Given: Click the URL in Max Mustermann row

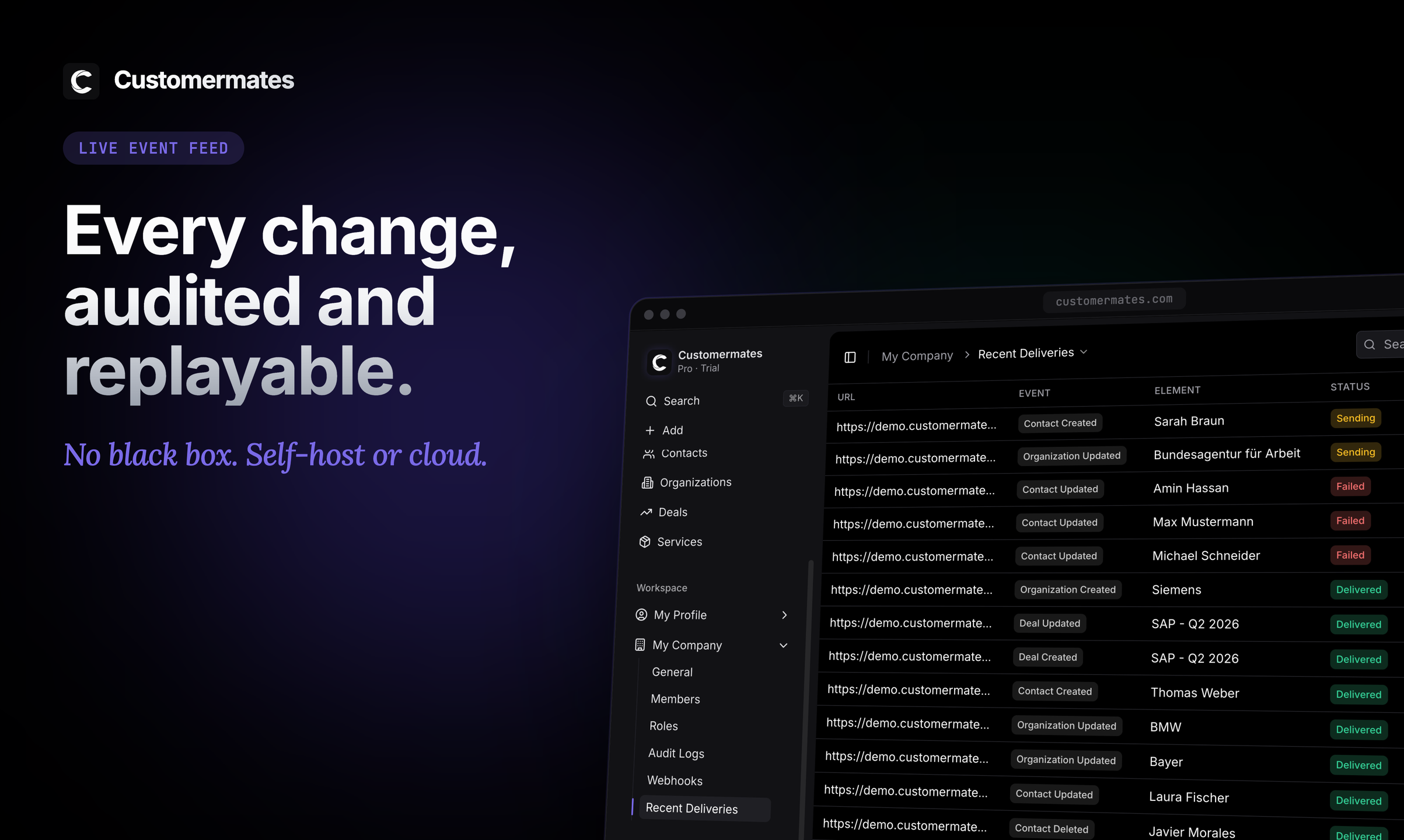Looking at the screenshot, I should click(x=913, y=524).
